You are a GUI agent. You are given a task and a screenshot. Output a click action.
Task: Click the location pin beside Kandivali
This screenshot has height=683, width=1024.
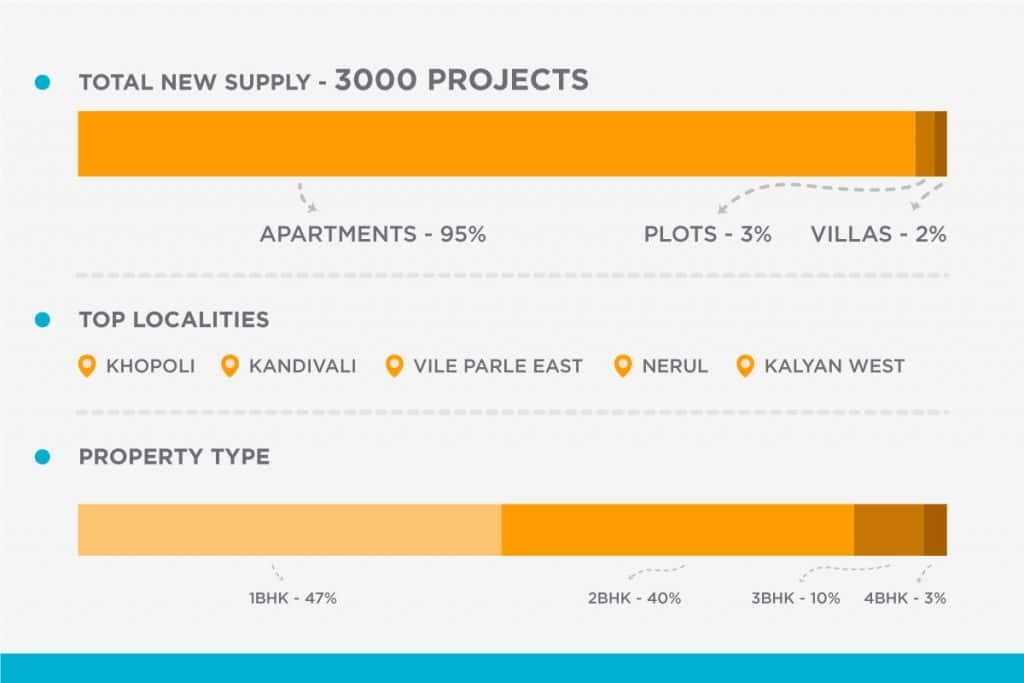click(229, 366)
